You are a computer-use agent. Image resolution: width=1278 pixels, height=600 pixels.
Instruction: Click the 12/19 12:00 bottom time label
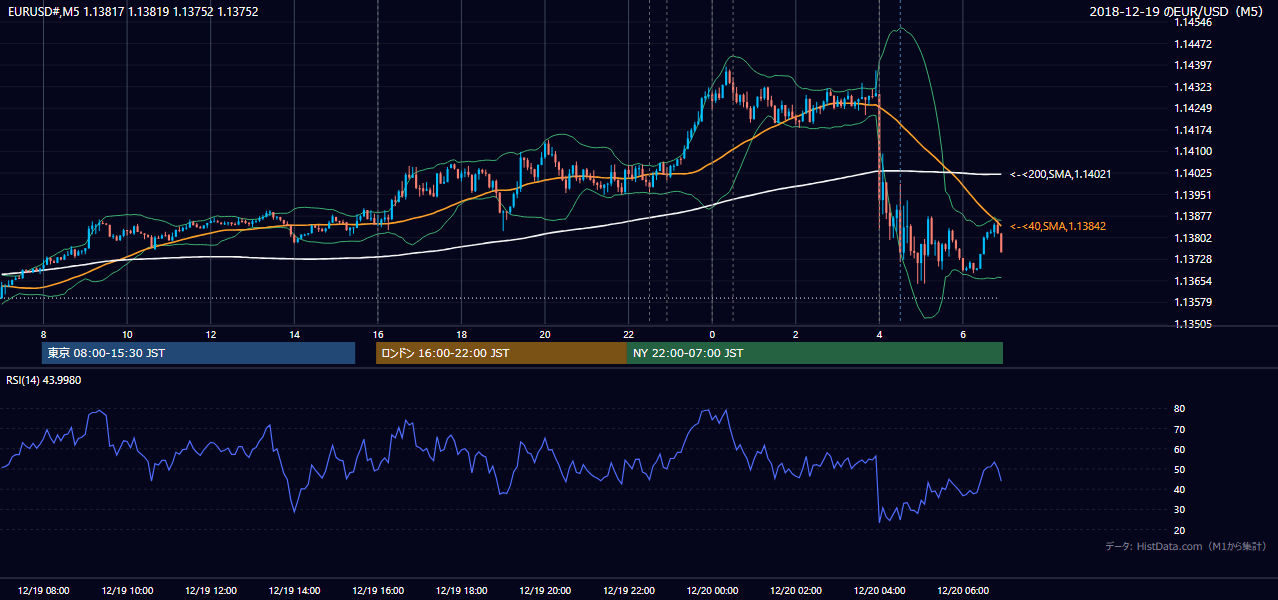tap(211, 591)
